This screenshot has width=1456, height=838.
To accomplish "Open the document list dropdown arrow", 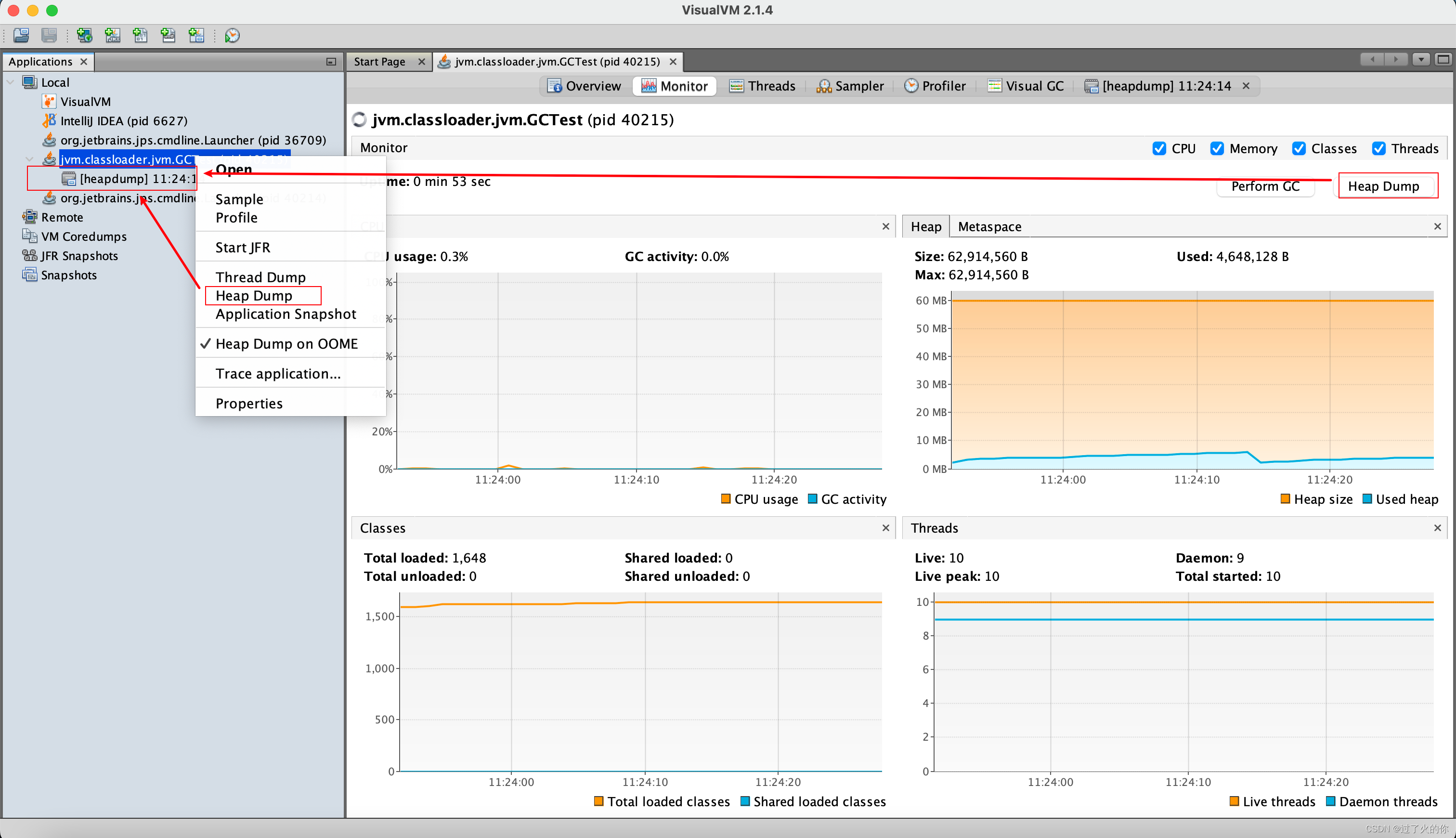I will pos(1421,60).
